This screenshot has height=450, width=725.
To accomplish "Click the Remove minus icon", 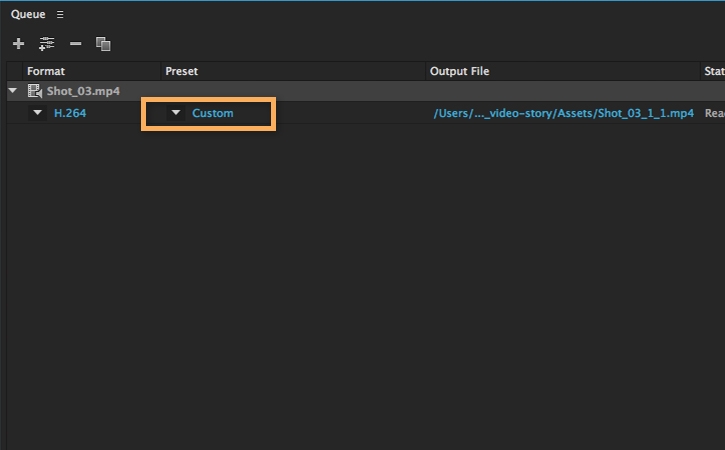I will 75,44.
